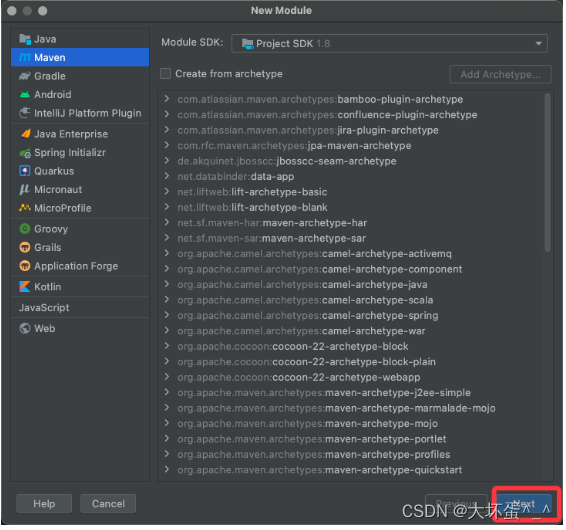Expand jpa-maven-archetype entry
Viewport: 566px width, 530px height.
[x=167, y=145]
